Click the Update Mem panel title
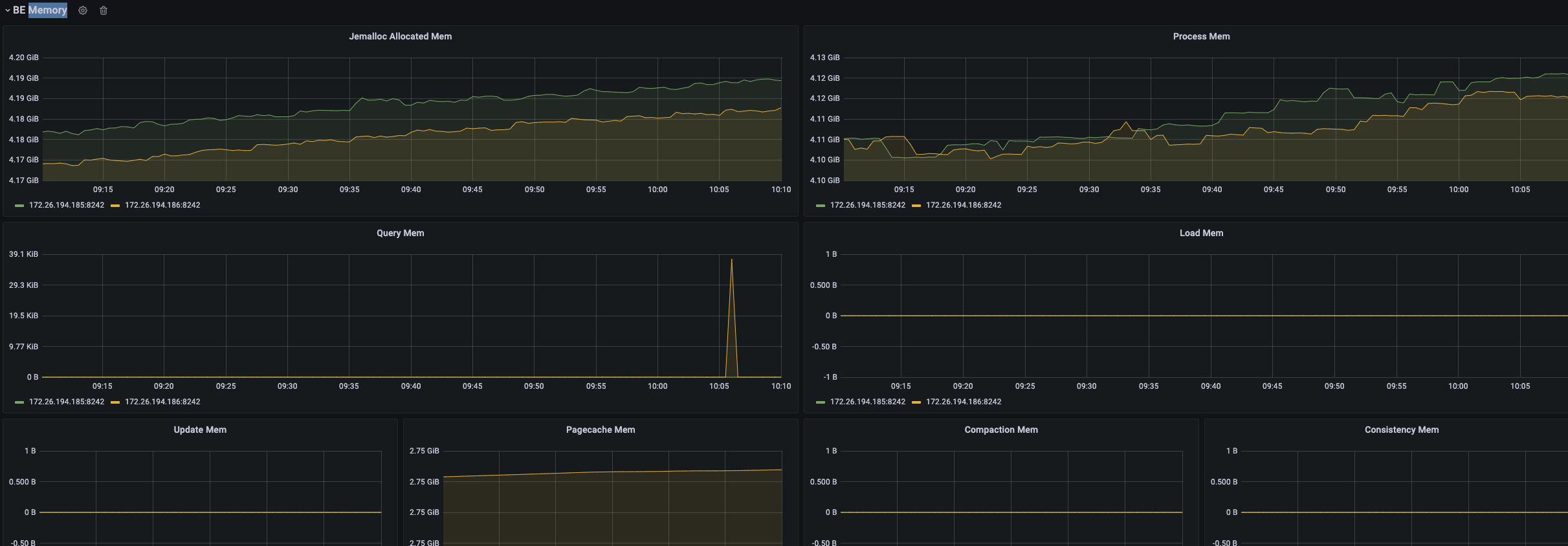 point(200,430)
